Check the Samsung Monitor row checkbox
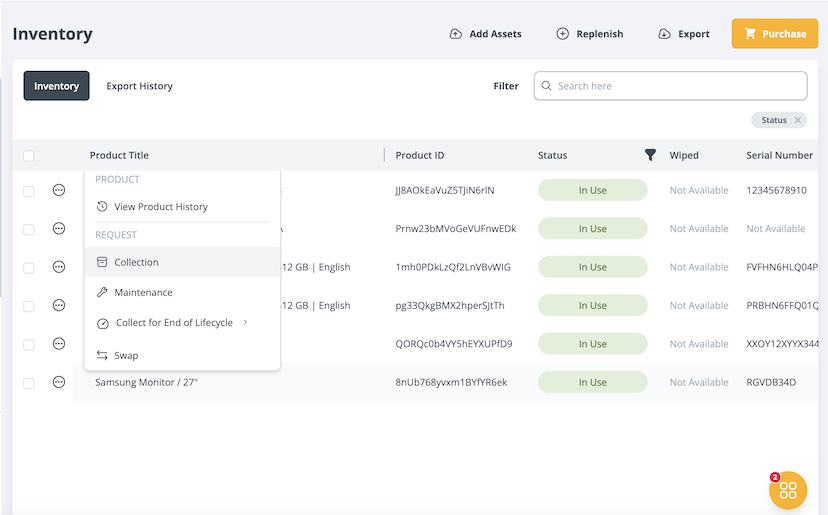The image size is (828, 515). pos(29,383)
